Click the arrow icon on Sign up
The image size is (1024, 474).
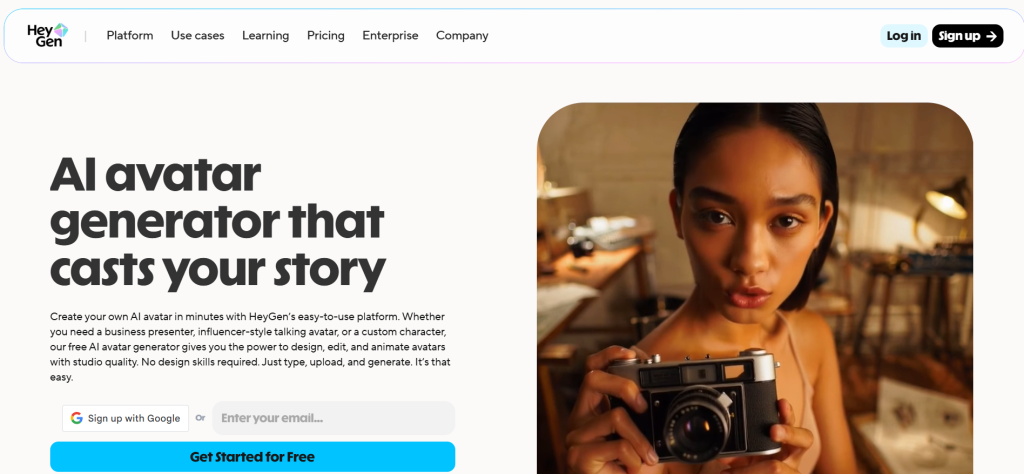pos(991,36)
